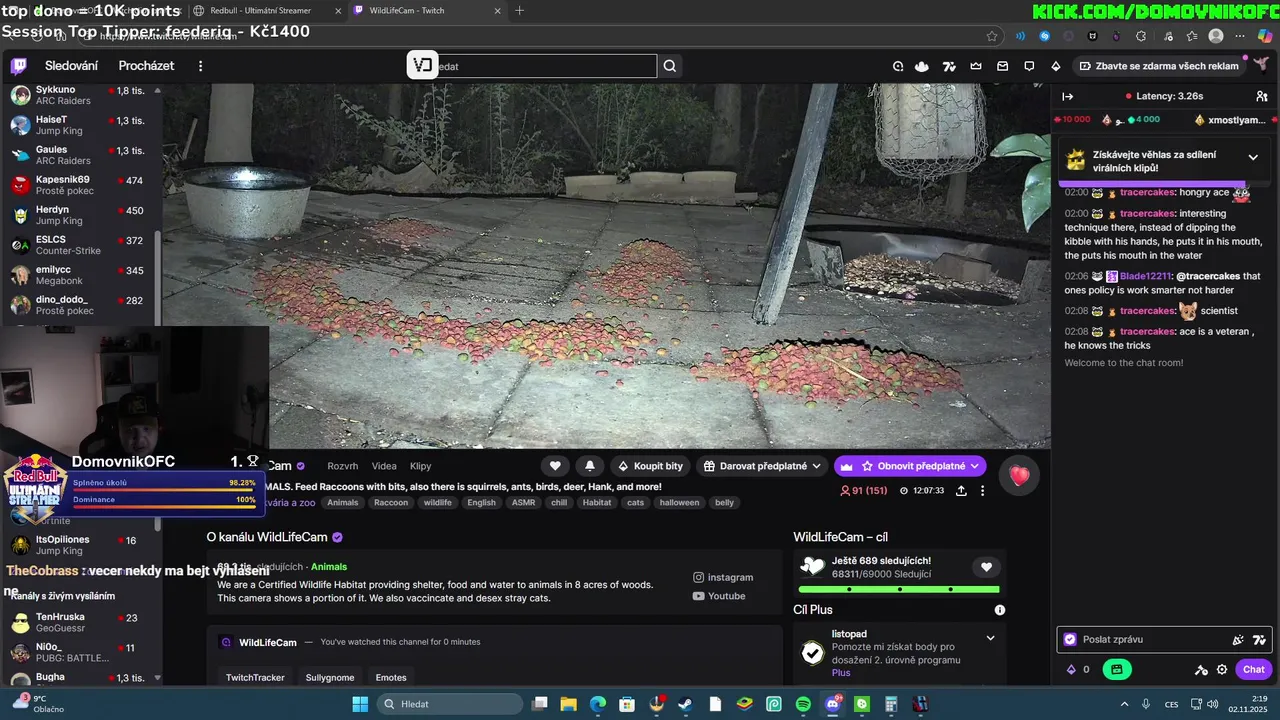Toggle the notification bell for WildLifeCam

pyautogui.click(x=590, y=466)
